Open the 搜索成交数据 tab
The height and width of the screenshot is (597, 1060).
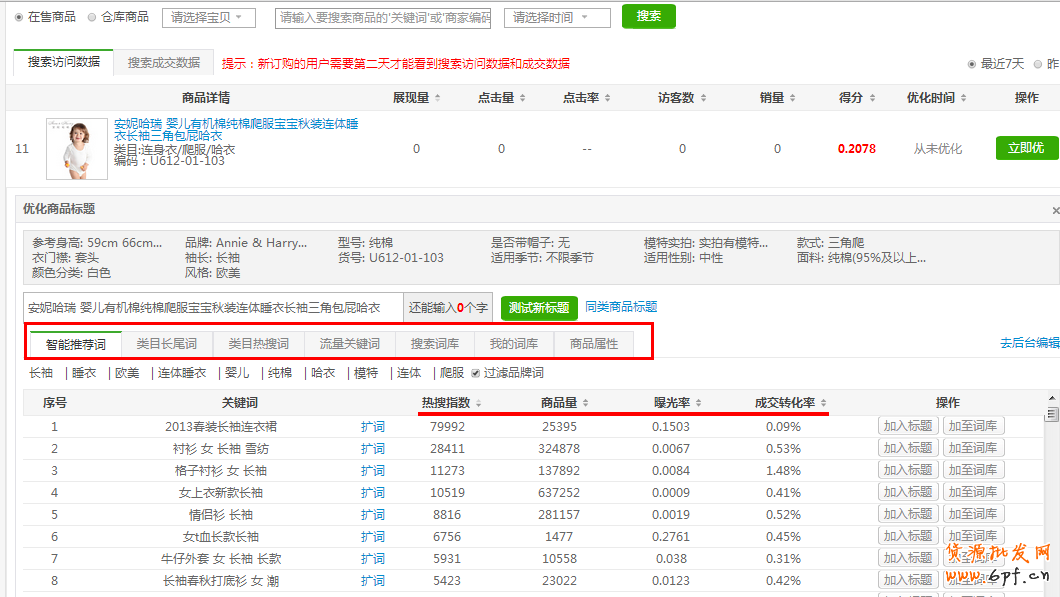[x=163, y=62]
